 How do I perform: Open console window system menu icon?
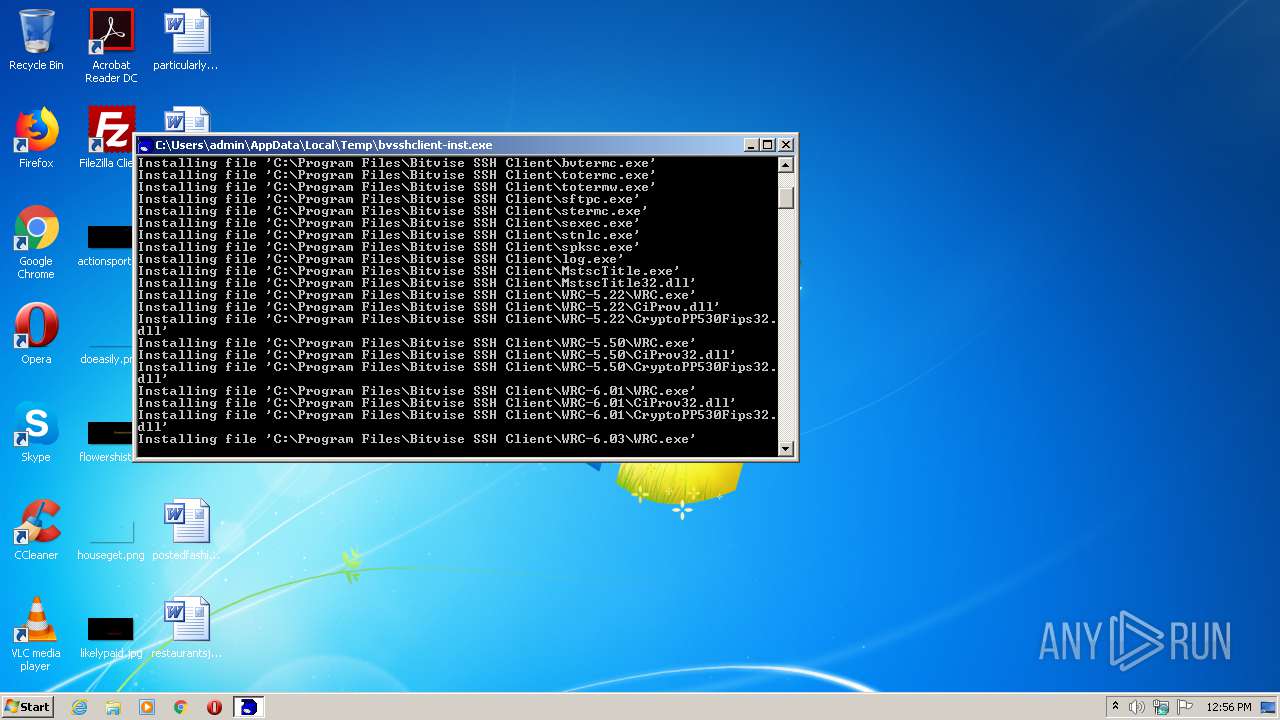coord(145,145)
